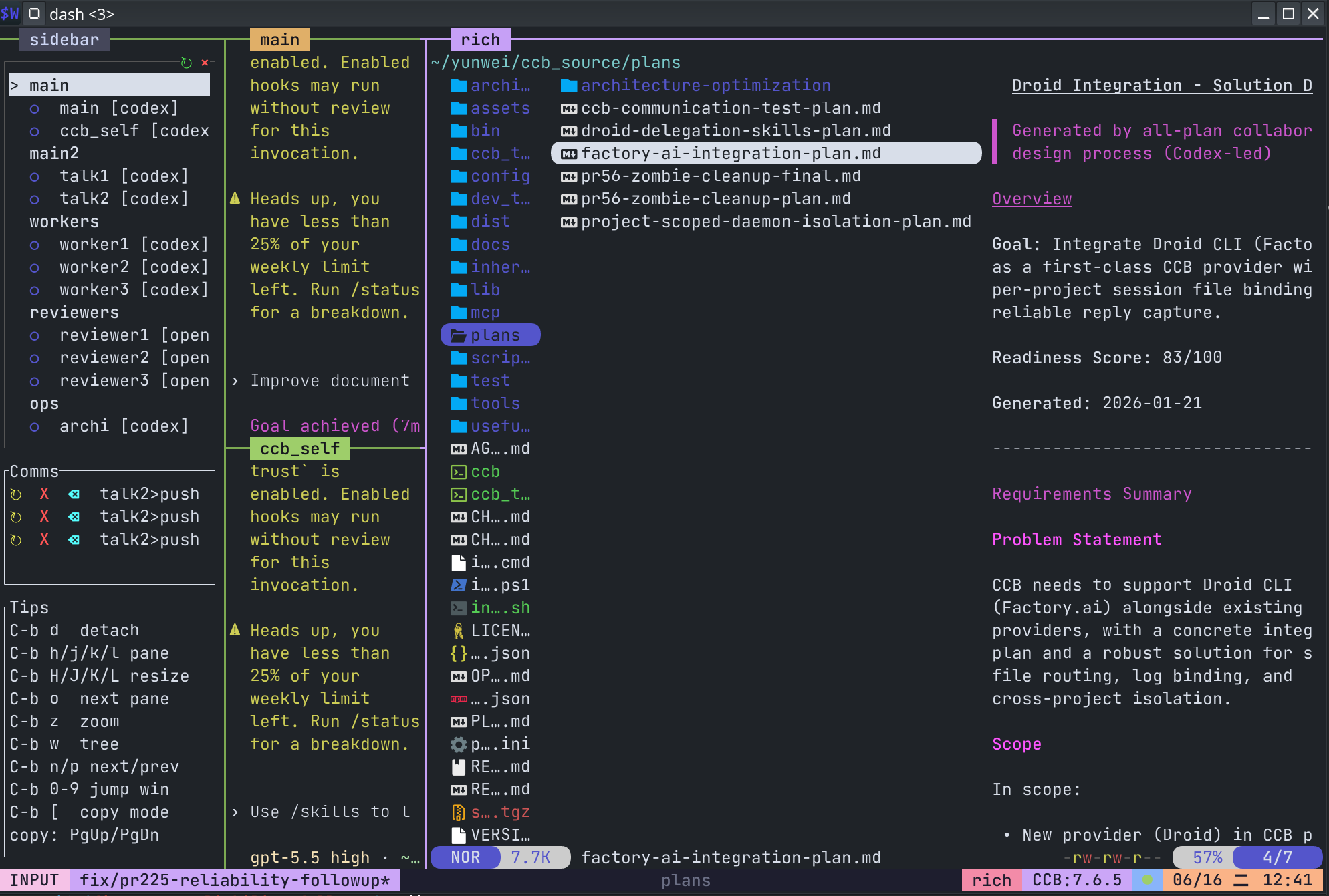Viewport: 1329px width, 896px height.
Task: Open ccb-communication-test-plan.md
Action: (731, 108)
